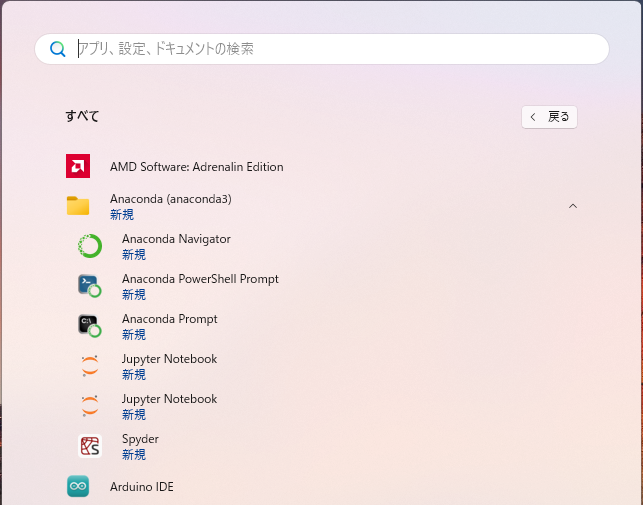Open the upper Jupyter Notebook icon
Image resolution: width=643 pixels, height=505 pixels.
[x=90, y=366]
